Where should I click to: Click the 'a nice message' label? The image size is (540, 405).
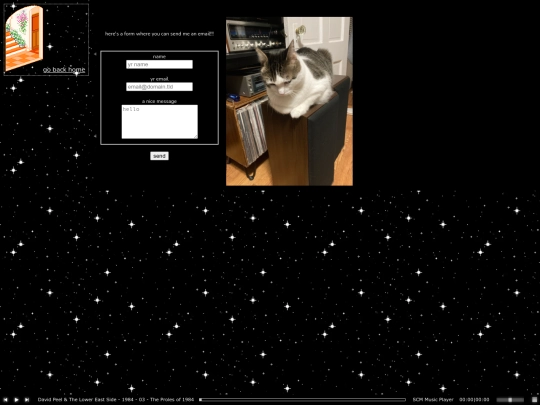coord(159,101)
